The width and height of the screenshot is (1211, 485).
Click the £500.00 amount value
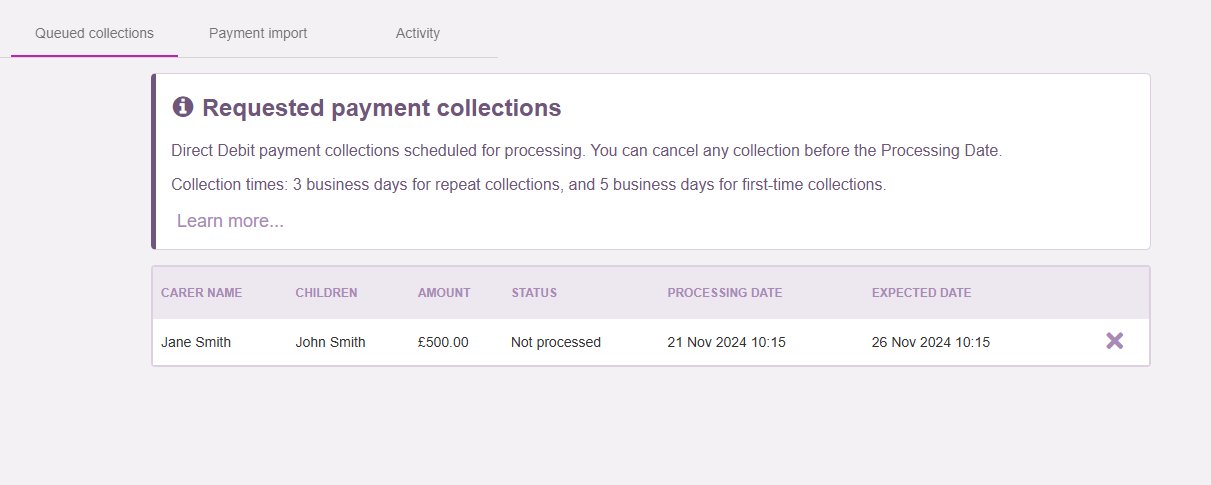point(443,342)
